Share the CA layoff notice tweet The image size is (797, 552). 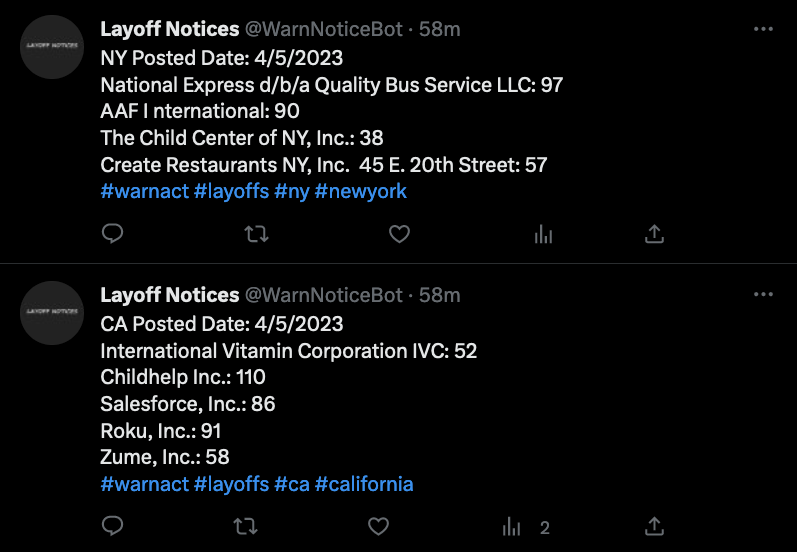(x=655, y=526)
